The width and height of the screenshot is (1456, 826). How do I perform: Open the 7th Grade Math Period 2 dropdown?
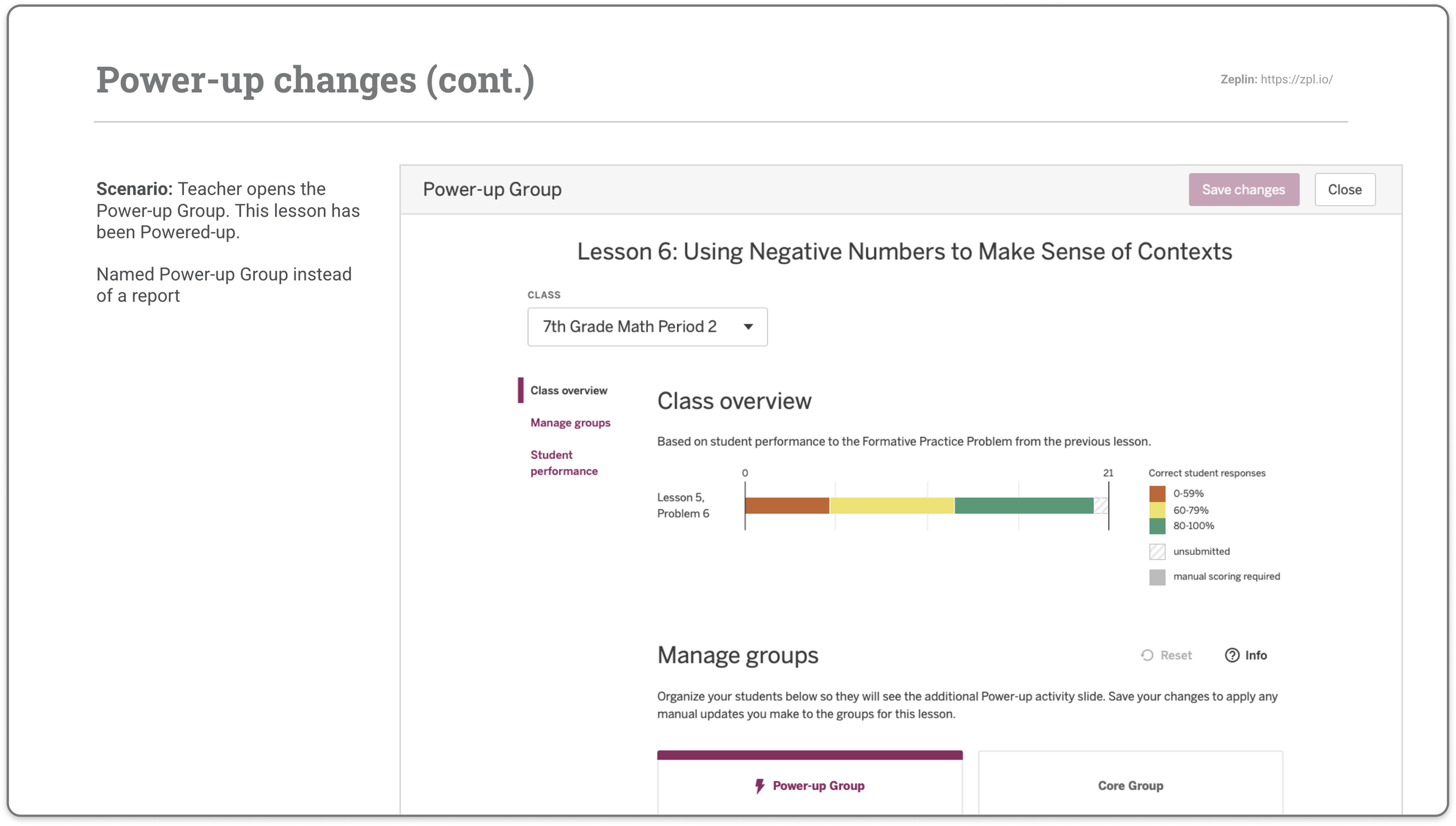(x=647, y=327)
